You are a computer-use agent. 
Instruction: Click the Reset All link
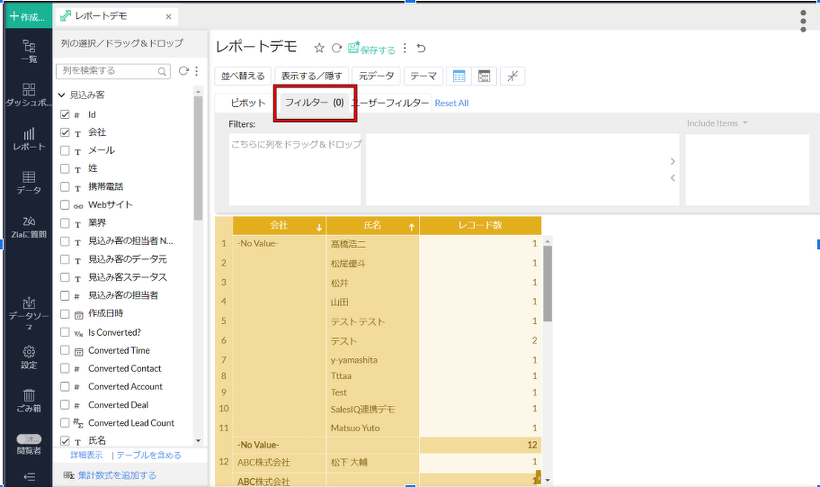tap(451, 103)
